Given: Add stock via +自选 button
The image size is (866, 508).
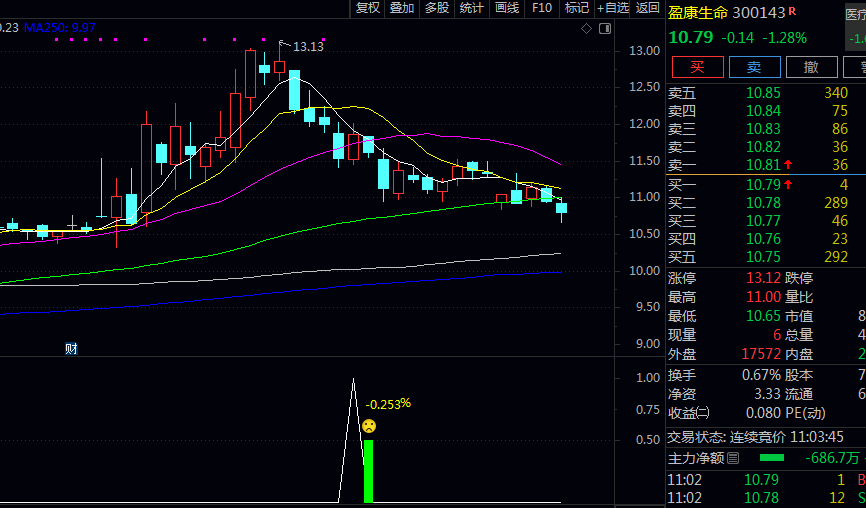Looking at the screenshot, I should click(x=612, y=8).
